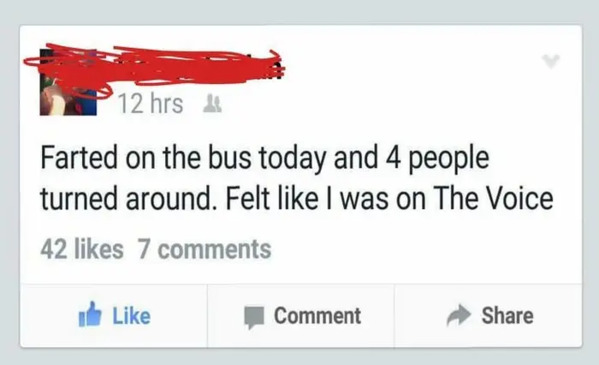The width and height of the screenshot is (599, 365).
Task: View who liked via 42 likes
Action: click(82, 249)
